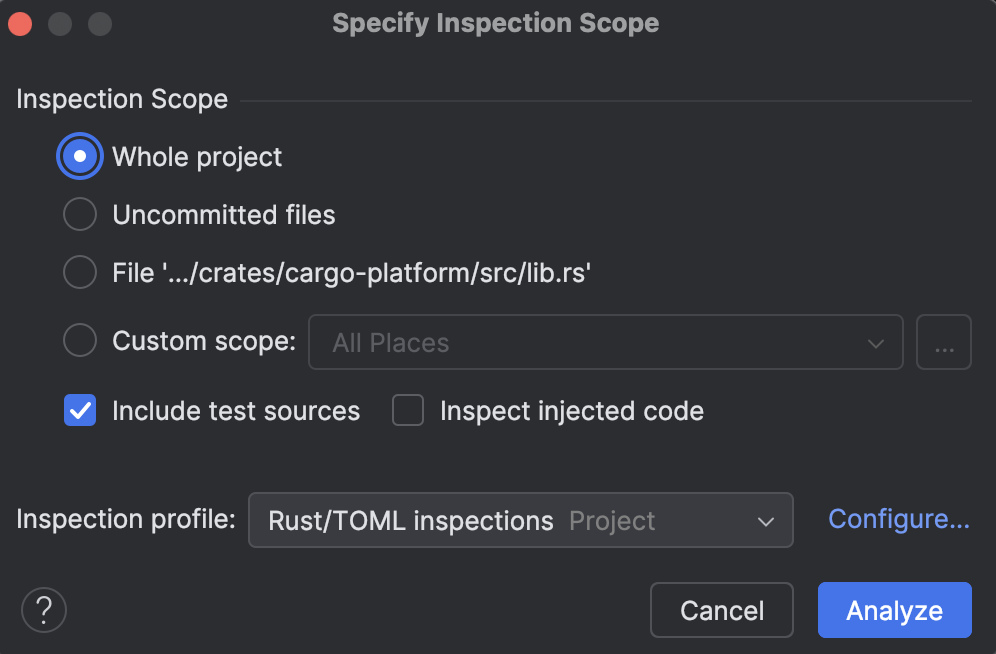
Task: Select the File cargo-platform lib.rs radio option
Action: [x=80, y=272]
